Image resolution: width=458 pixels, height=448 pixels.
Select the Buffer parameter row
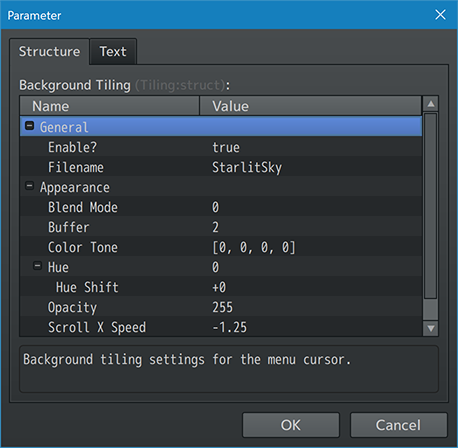pos(221,227)
